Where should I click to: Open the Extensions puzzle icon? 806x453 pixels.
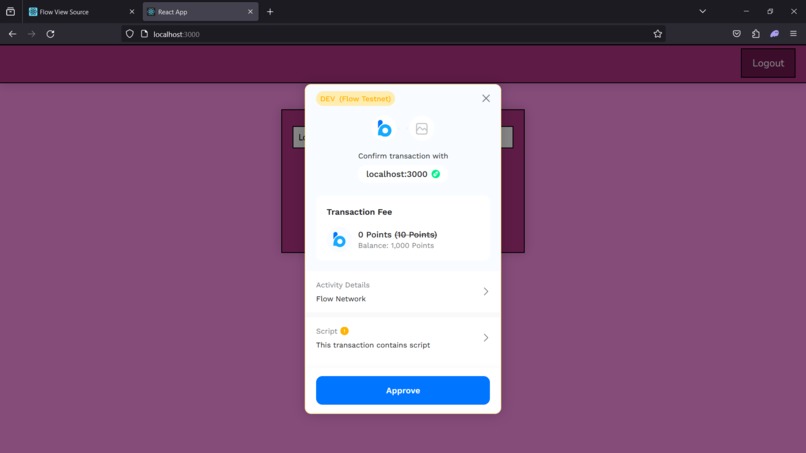pos(756,34)
